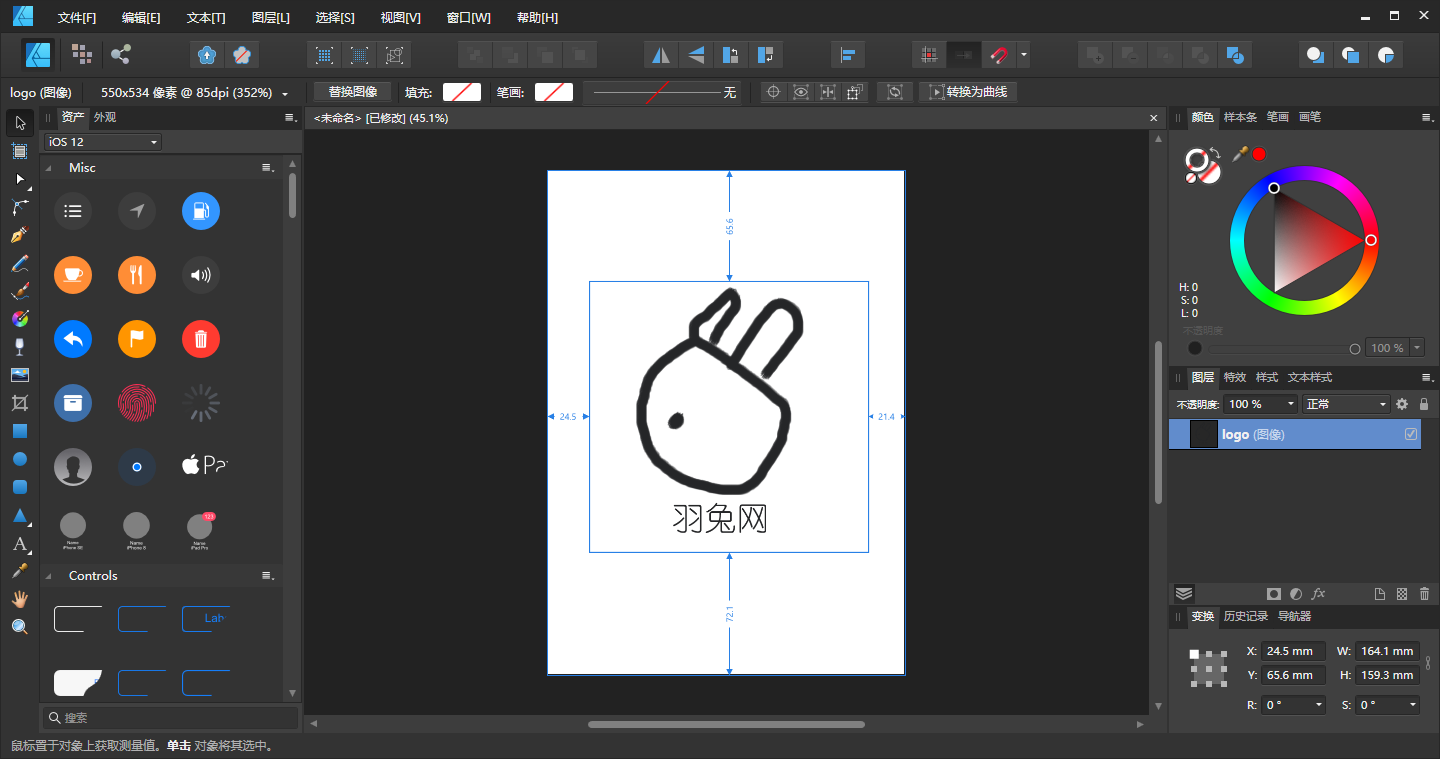Image resolution: width=1440 pixels, height=759 pixels.
Task: Click the color panel opacity slider
Action: click(1283, 348)
